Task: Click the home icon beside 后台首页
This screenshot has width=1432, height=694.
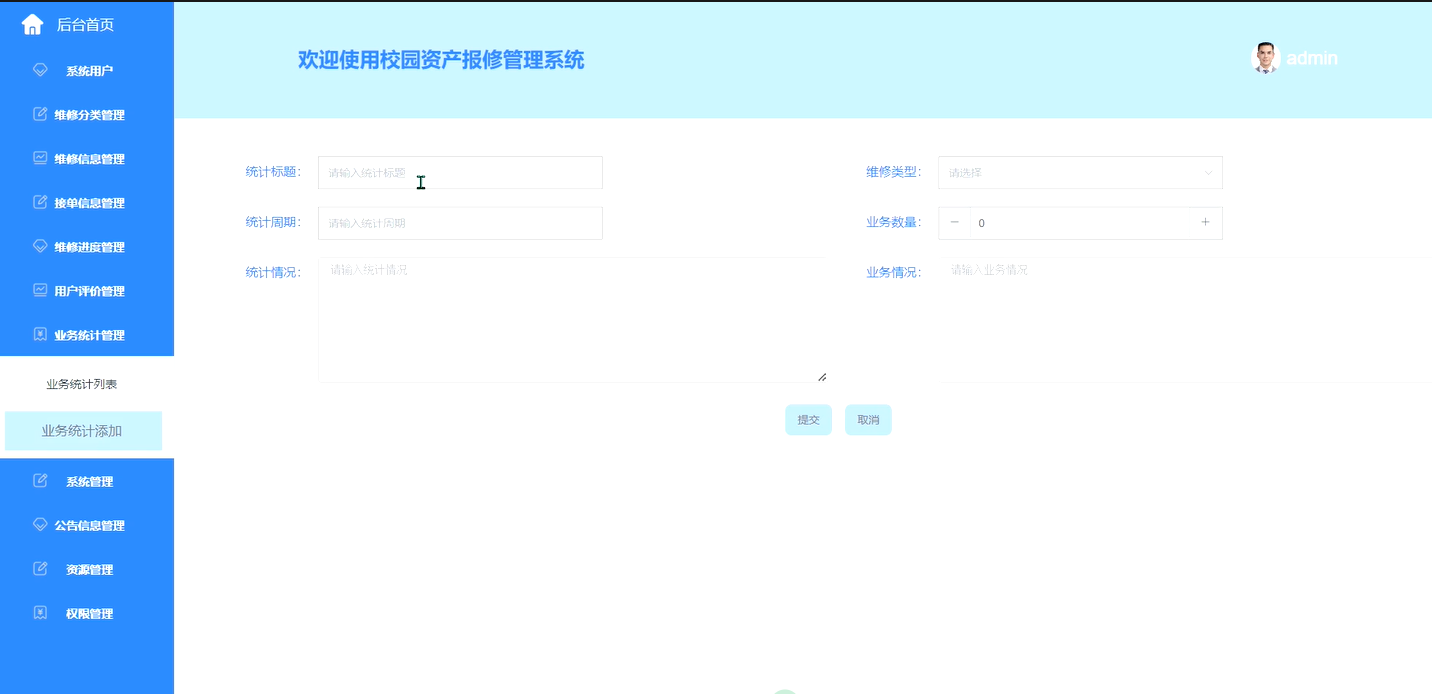Action: tap(32, 25)
